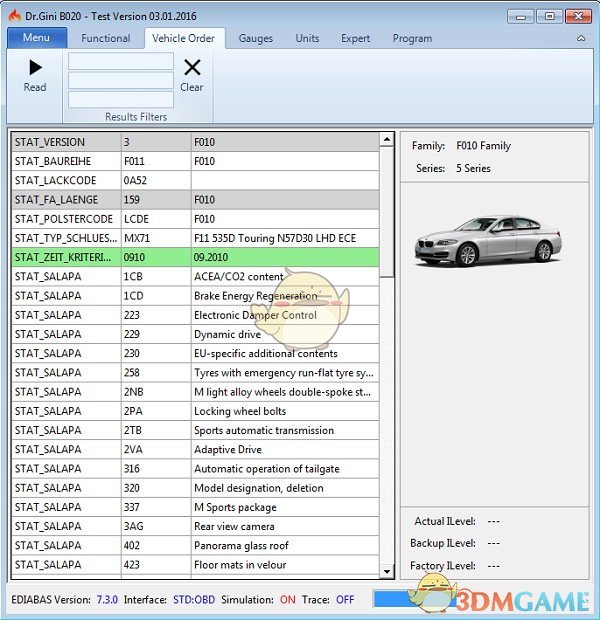Click the Locking wheel bolts cell
The height and width of the screenshot is (620, 600).
pyautogui.click(x=285, y=411)
